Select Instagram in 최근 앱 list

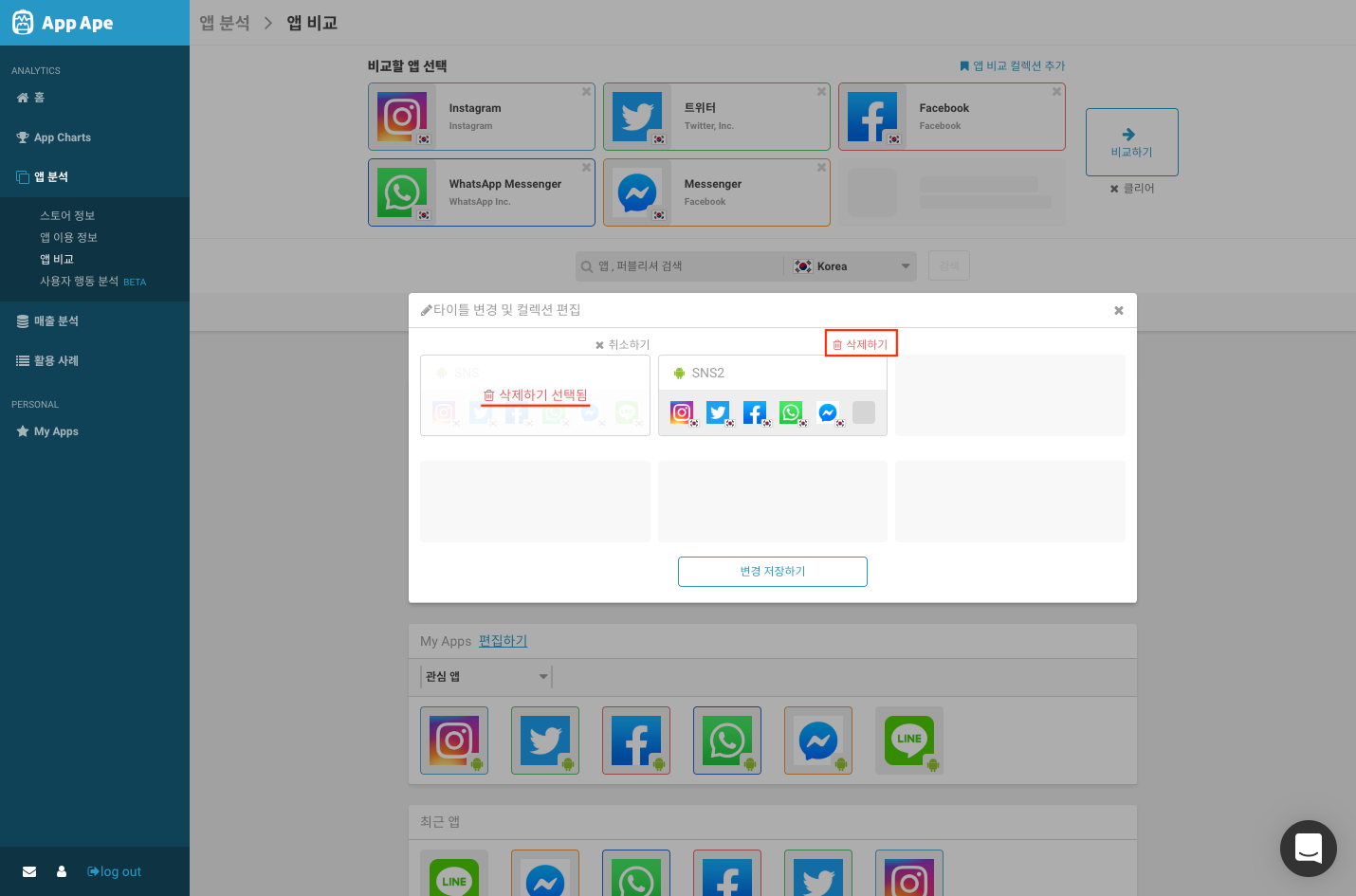pyautogui.click(x=909, y=873)
